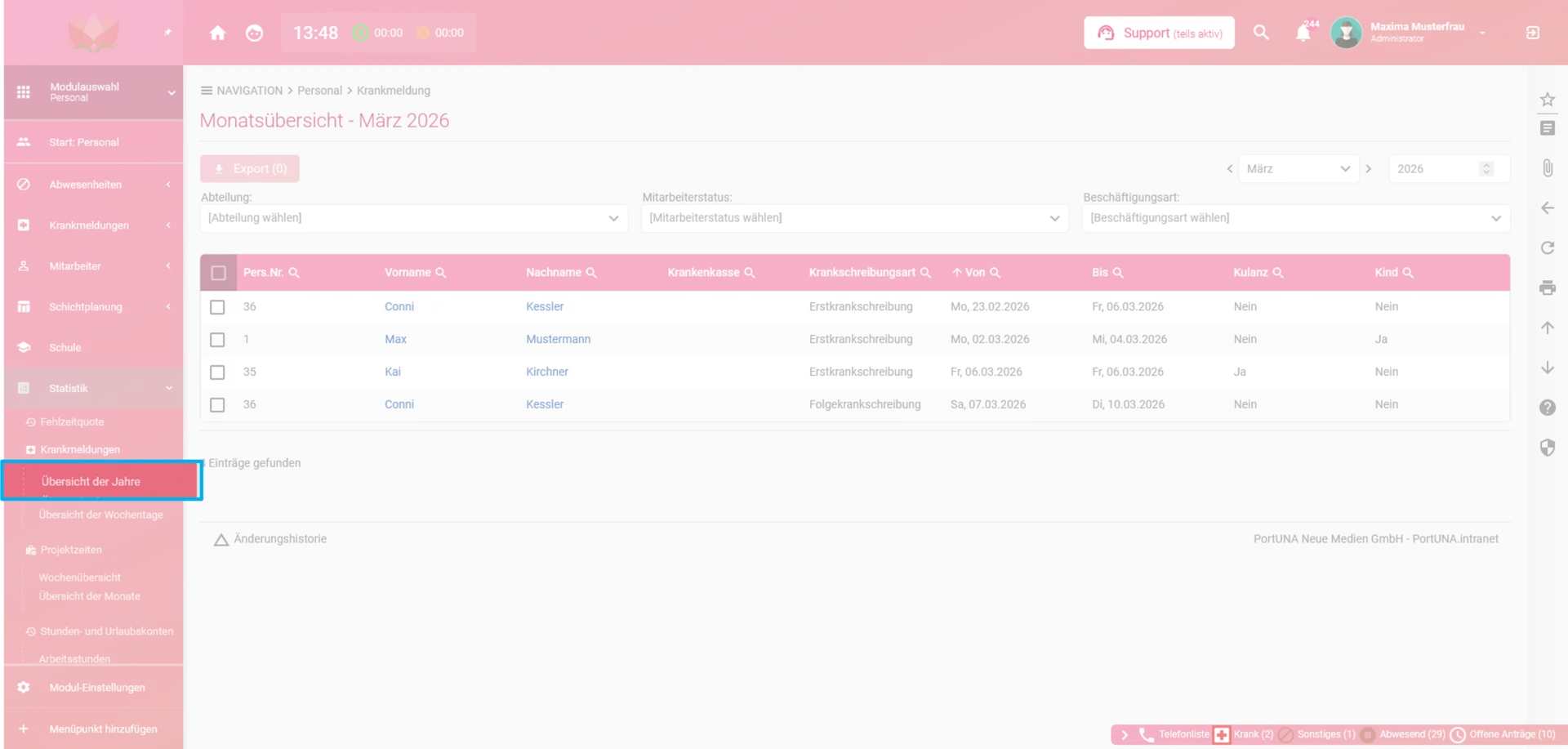
Task: Open the Mitarbeiterstatus dropdown
Action: (855, 218)
